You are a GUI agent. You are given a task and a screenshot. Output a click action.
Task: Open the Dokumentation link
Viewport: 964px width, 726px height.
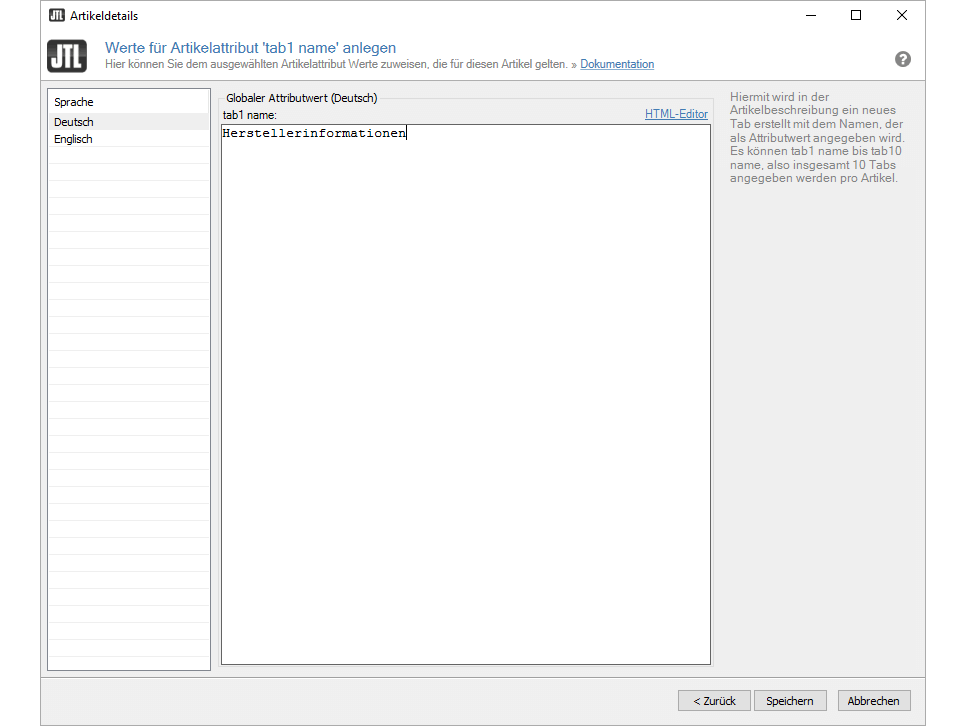pyautogui.click(x=617, y=64)
